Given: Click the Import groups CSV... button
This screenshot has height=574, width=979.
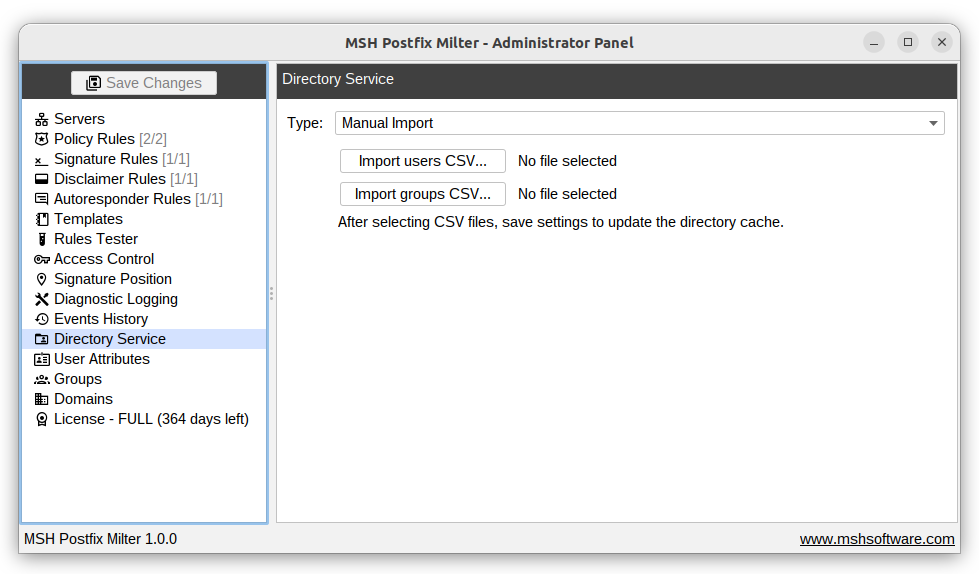Looking at the screenshot, I should (423, 194).
